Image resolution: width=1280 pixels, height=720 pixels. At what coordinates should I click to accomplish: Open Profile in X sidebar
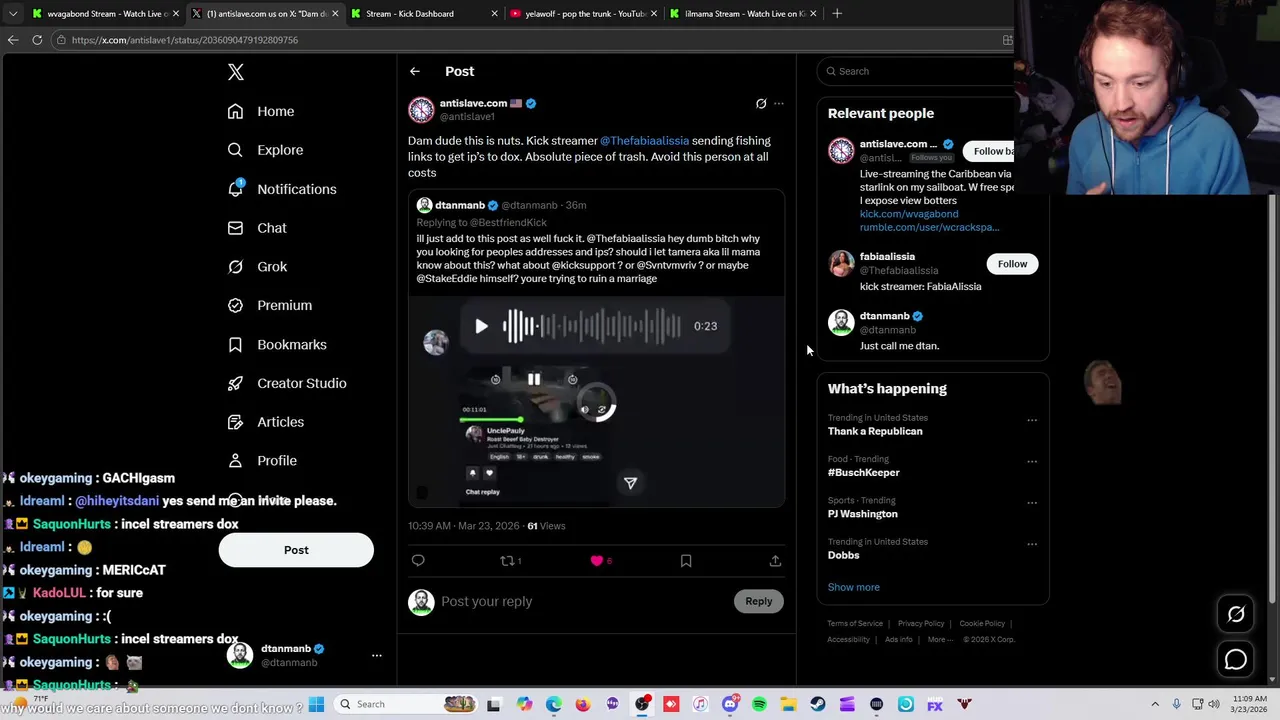262,461
